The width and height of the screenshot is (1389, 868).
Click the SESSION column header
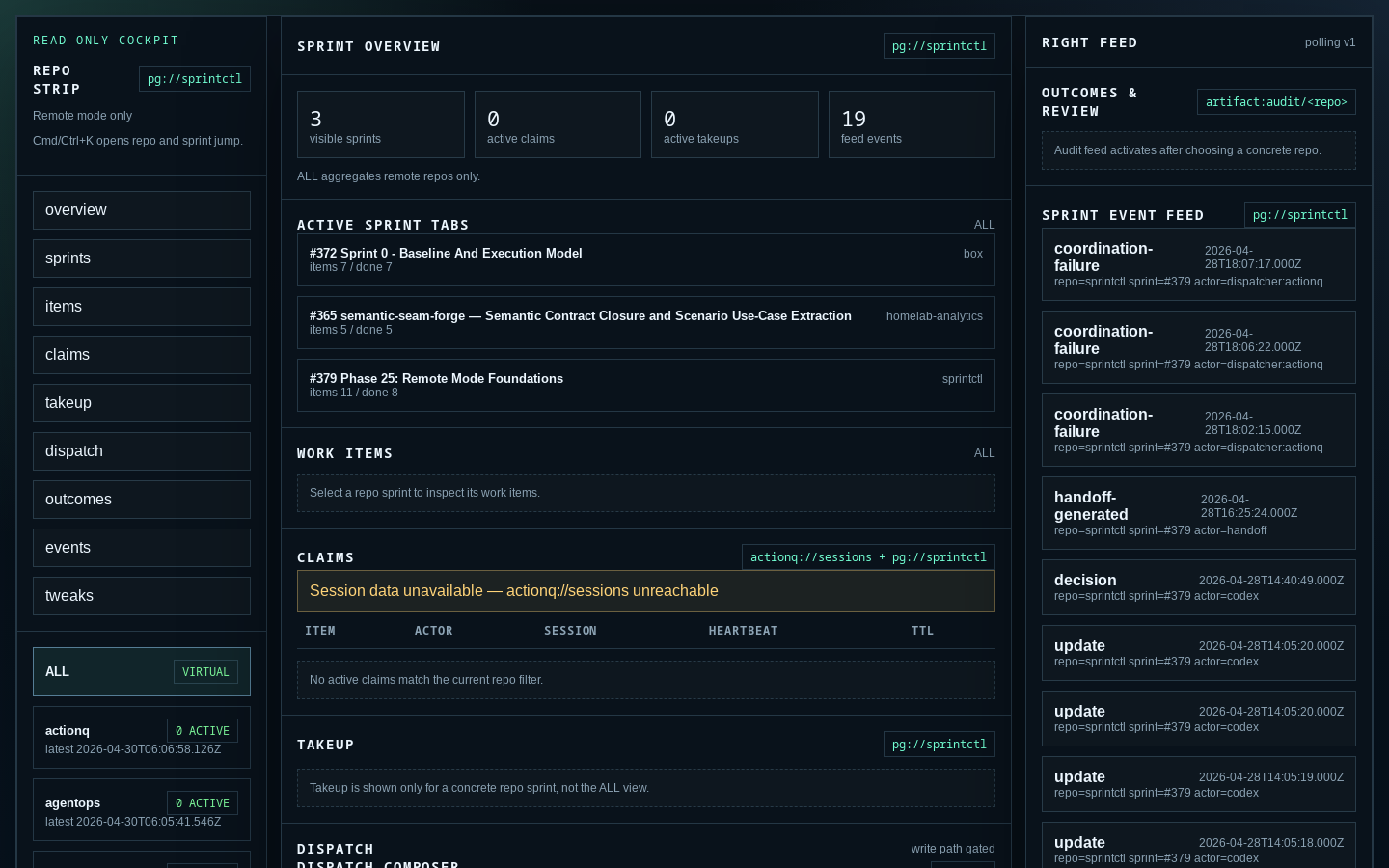[x=570, y=631]
